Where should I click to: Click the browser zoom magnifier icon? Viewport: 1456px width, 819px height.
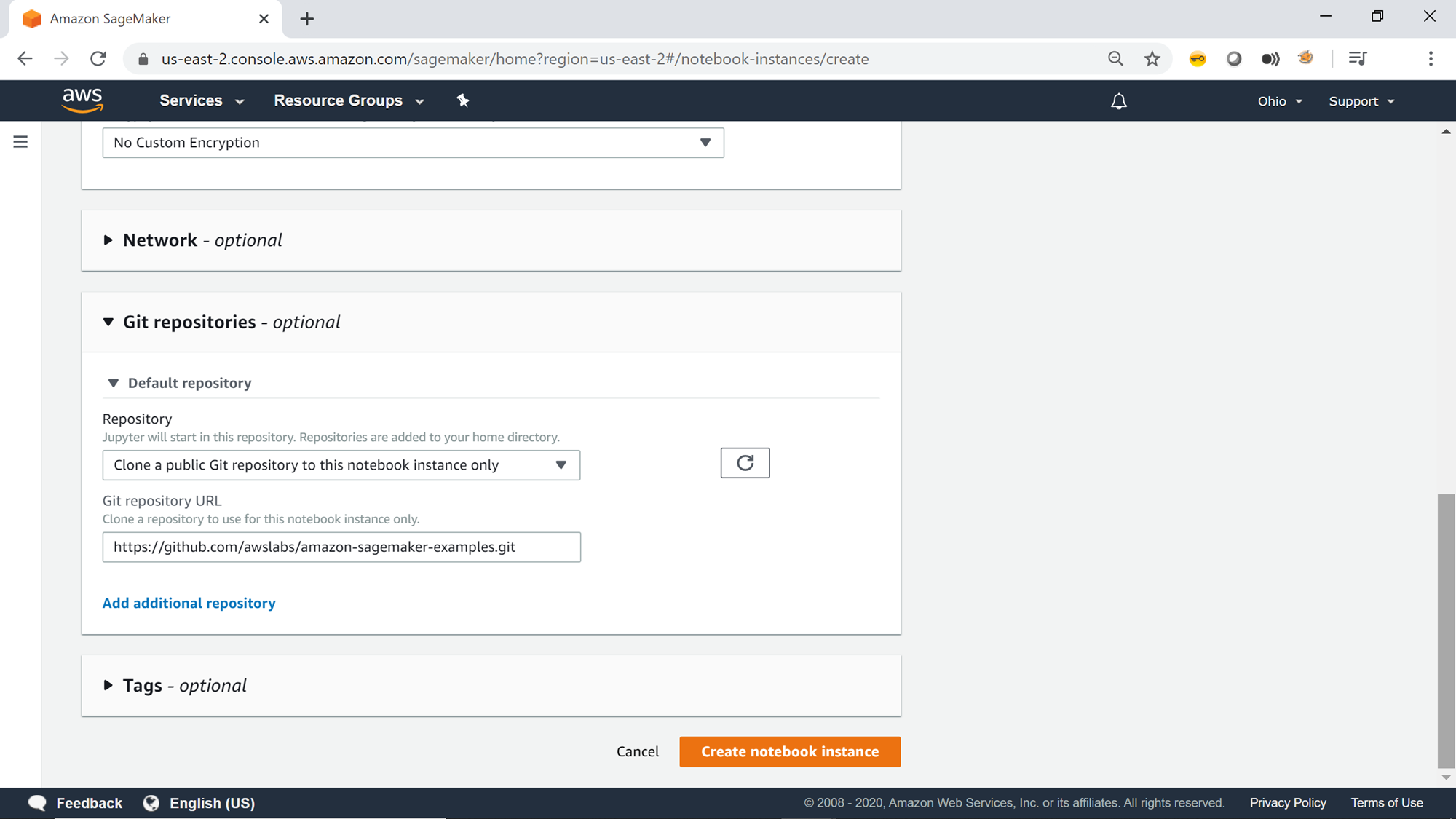pyautogui.click(x=1115, y=59)
